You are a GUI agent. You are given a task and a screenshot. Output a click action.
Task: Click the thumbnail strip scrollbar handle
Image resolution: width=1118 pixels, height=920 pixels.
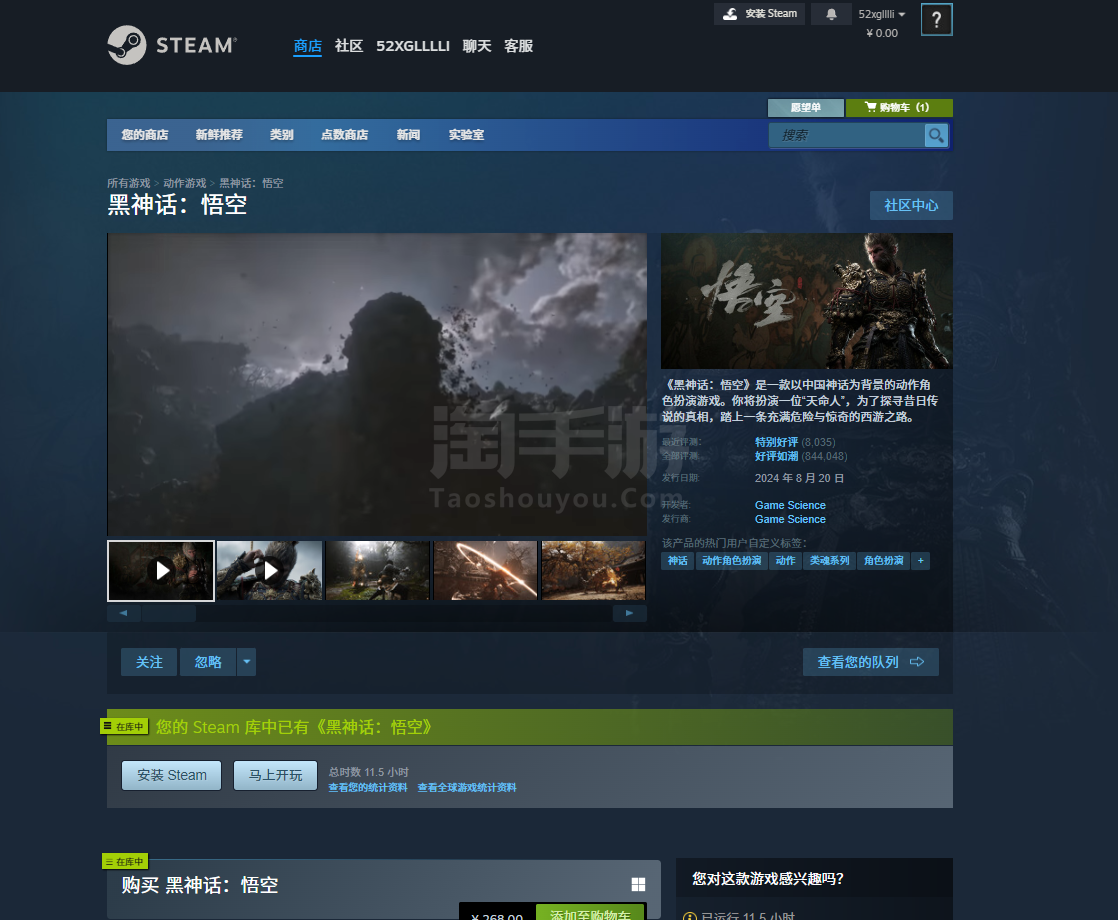(x=169, y=613)
